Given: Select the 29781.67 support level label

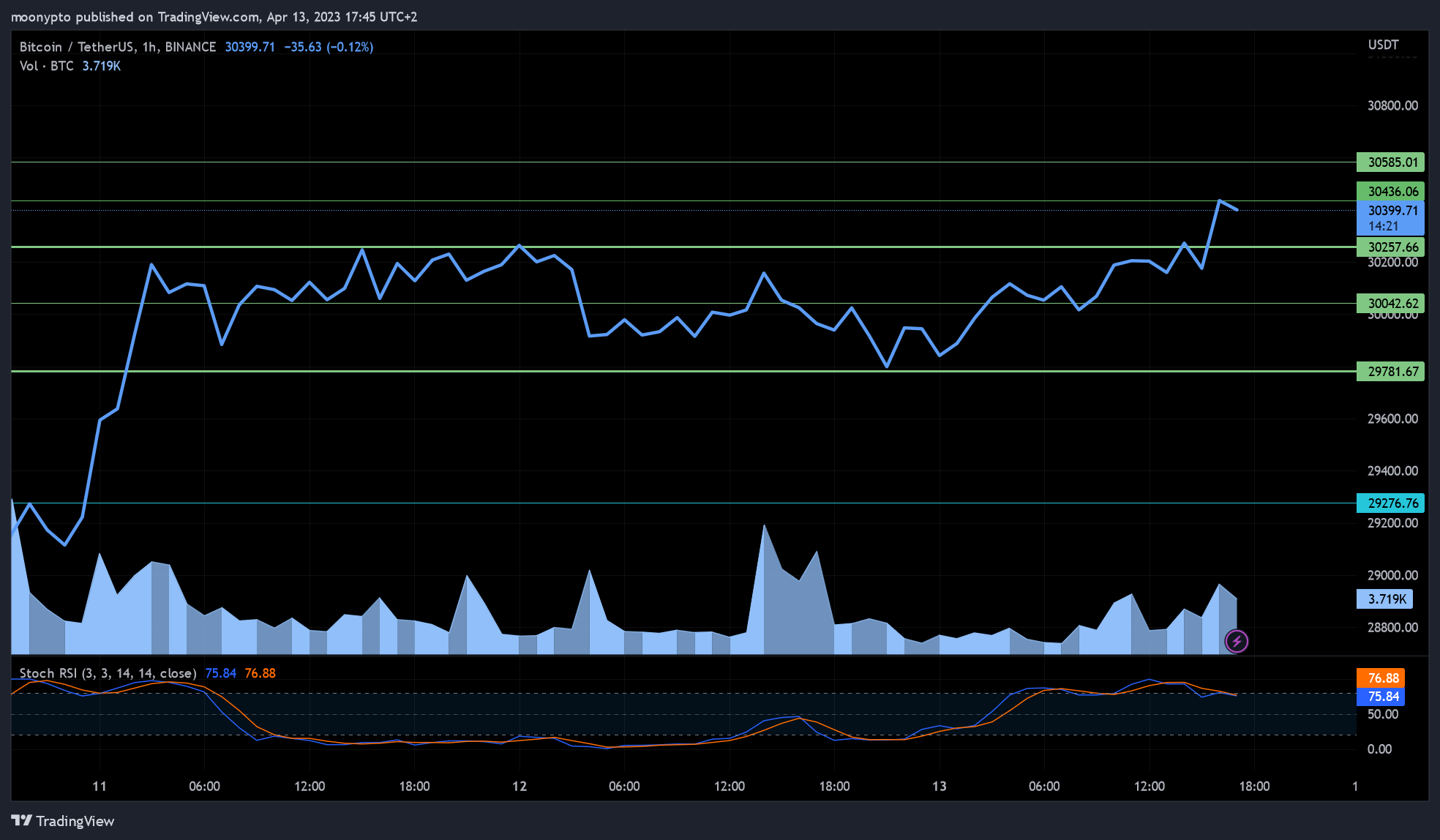Looking at the screenshot, I should point(1390,371).
